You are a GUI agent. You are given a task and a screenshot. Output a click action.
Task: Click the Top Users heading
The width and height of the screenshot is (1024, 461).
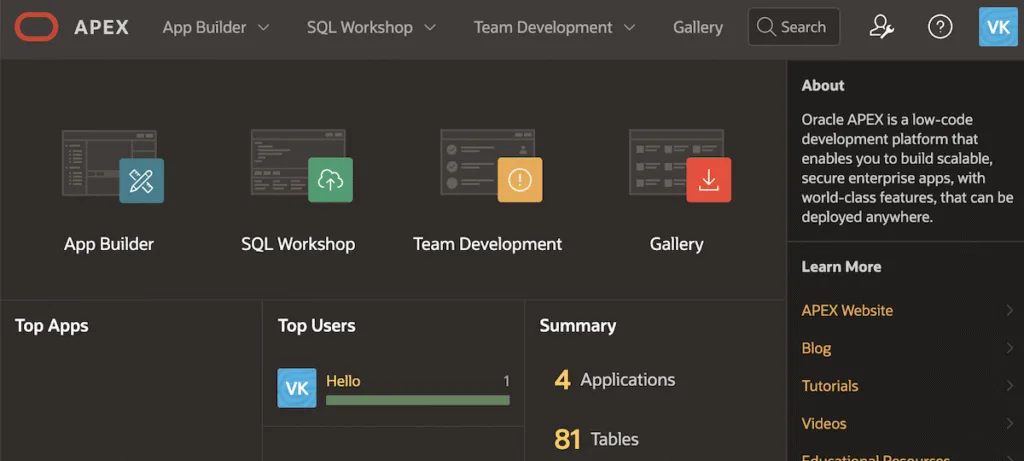(317, 326)
